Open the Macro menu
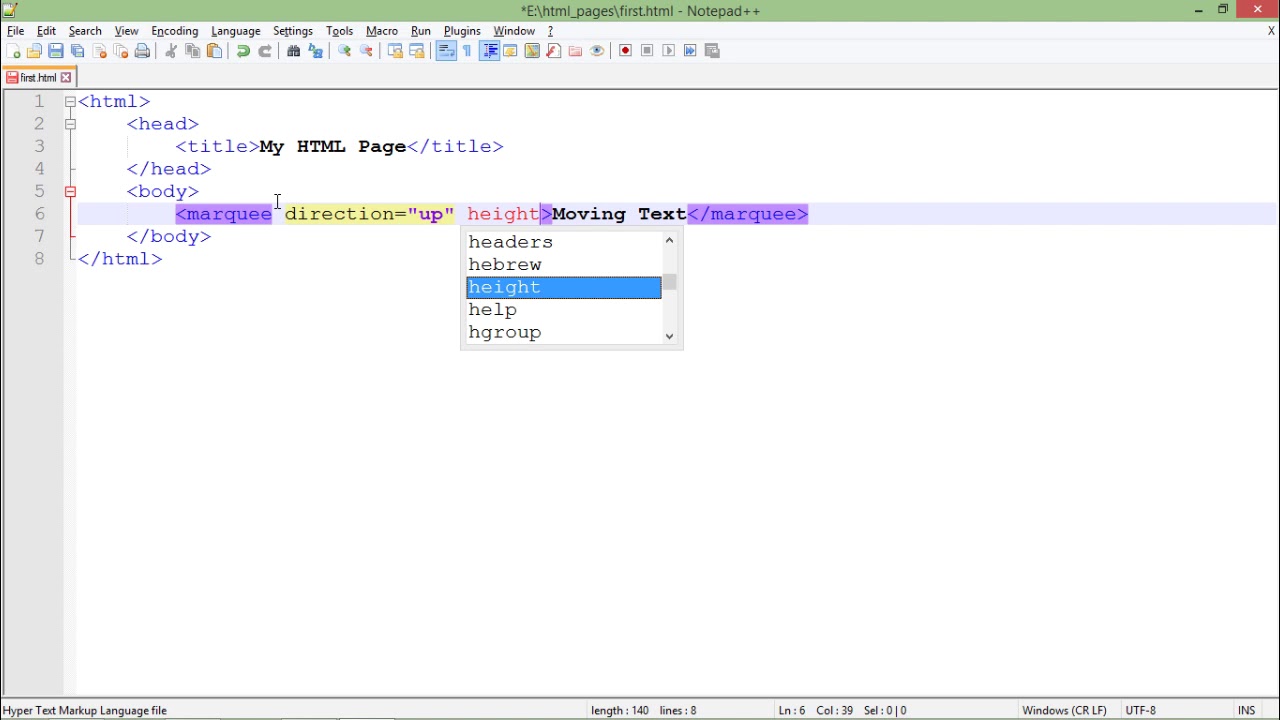The image size is (1280, 720). [x=382, y=31]
